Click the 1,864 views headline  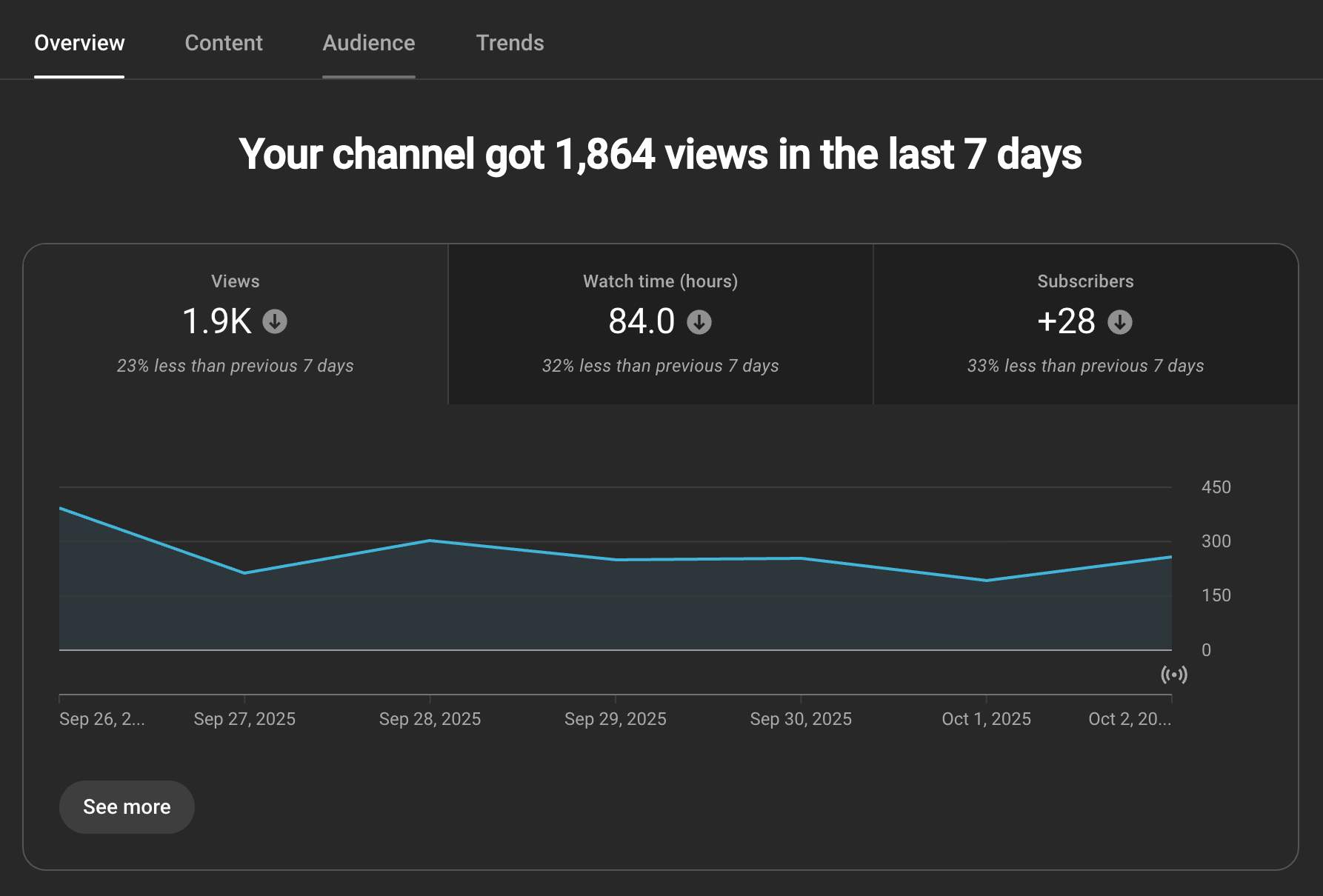(660, 154)
